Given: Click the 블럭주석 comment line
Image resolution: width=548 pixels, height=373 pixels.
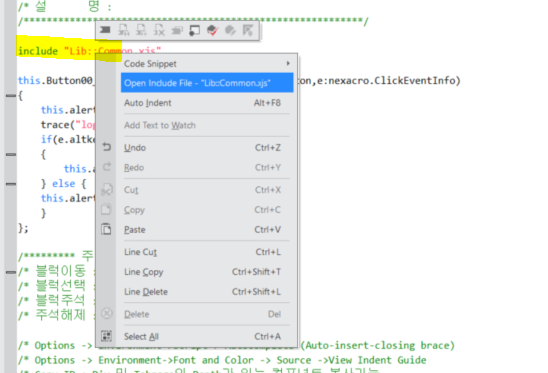Looking at the screenshot, I should pos(56,300).
